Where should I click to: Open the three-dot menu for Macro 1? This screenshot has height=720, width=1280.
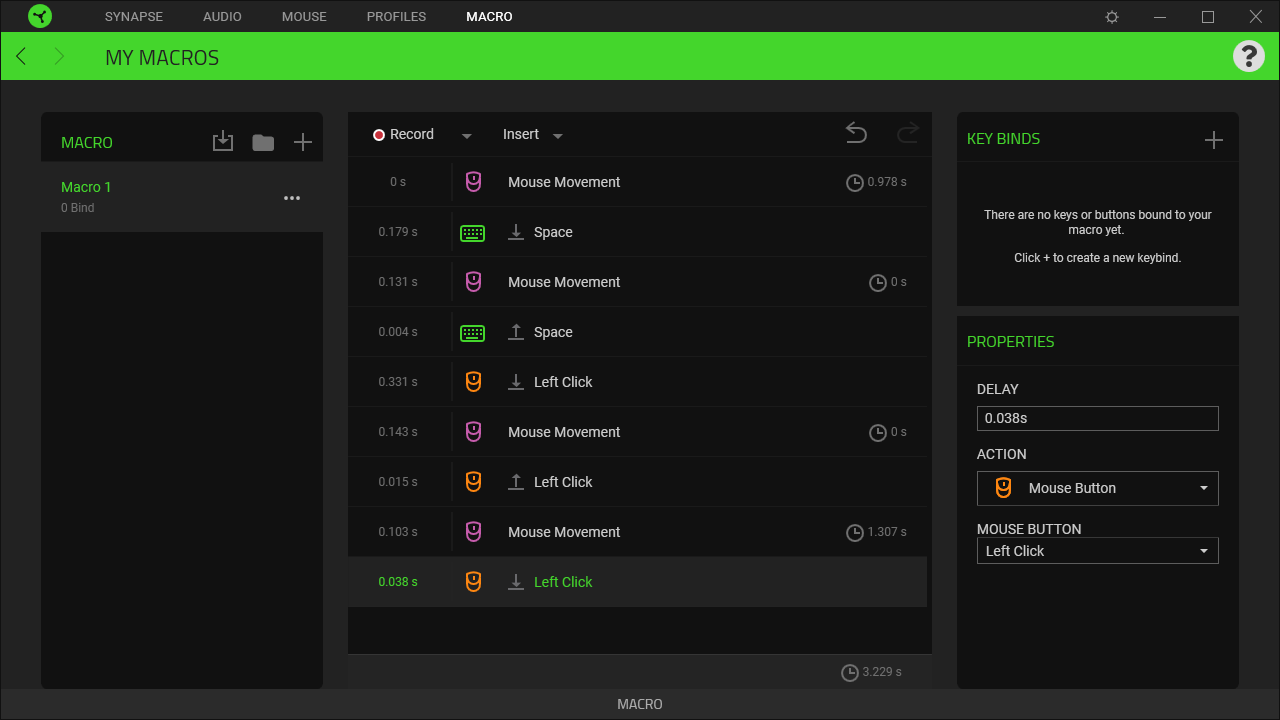(x=292, y=198)
